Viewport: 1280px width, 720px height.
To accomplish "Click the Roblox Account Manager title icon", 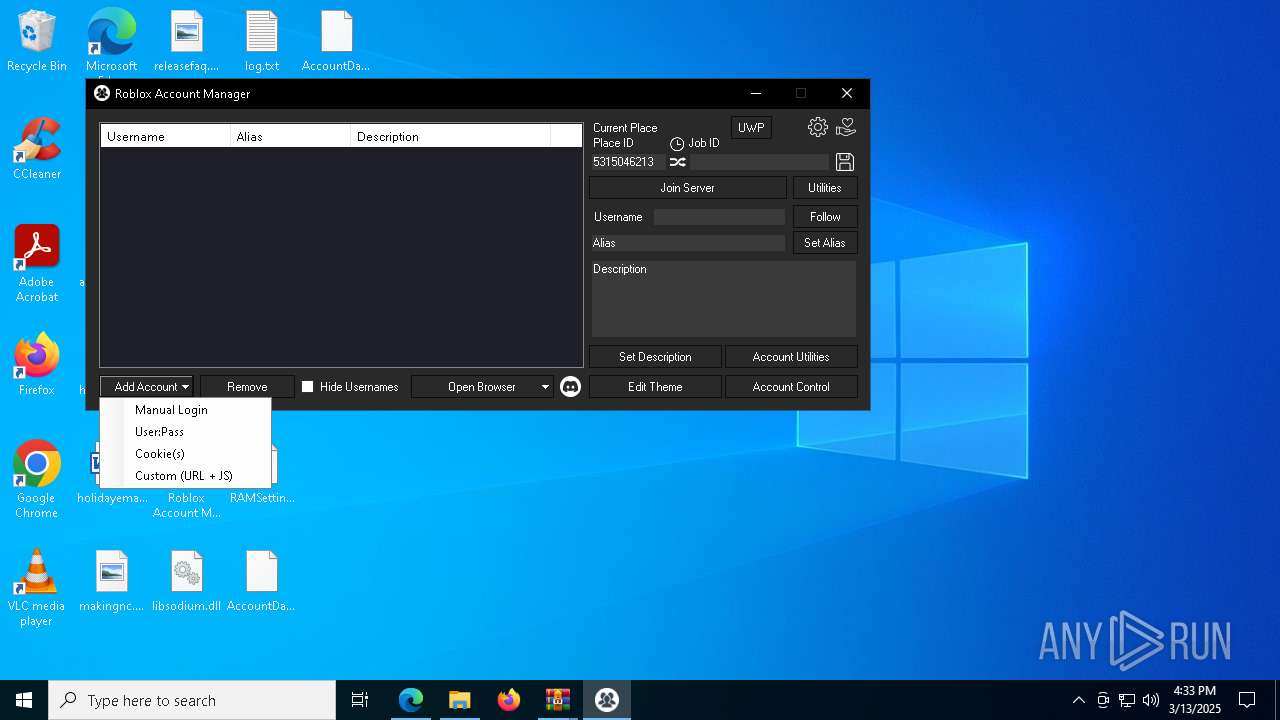I will click(102, 93).
